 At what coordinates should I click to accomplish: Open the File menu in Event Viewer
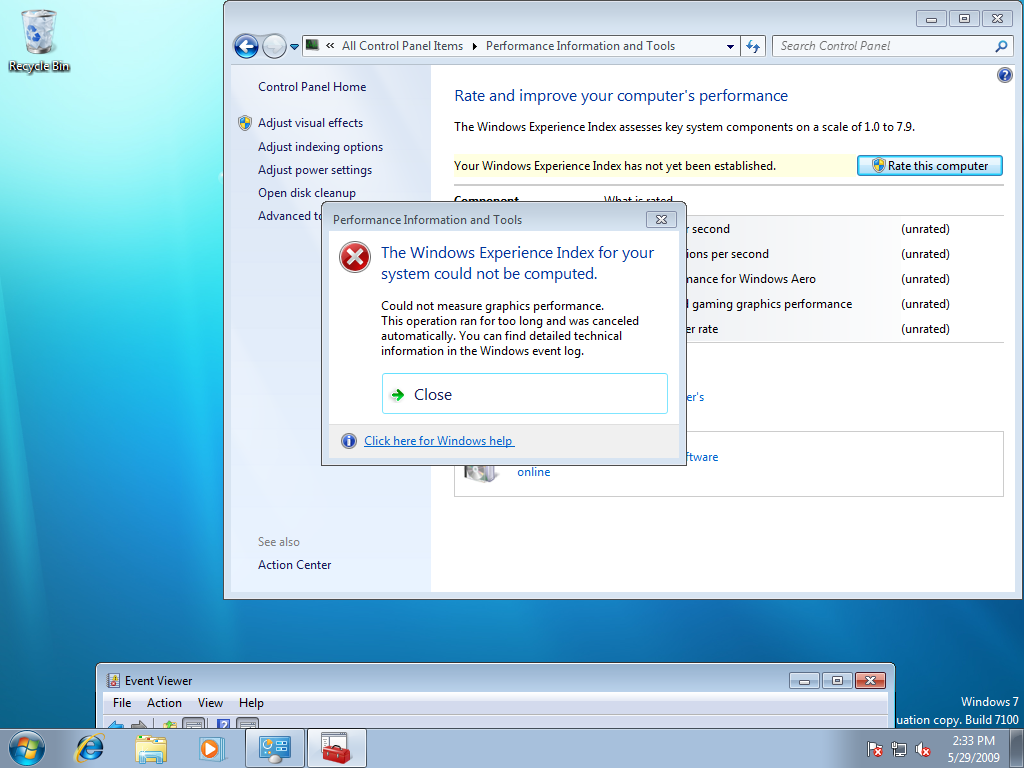(x=122, y=703)
